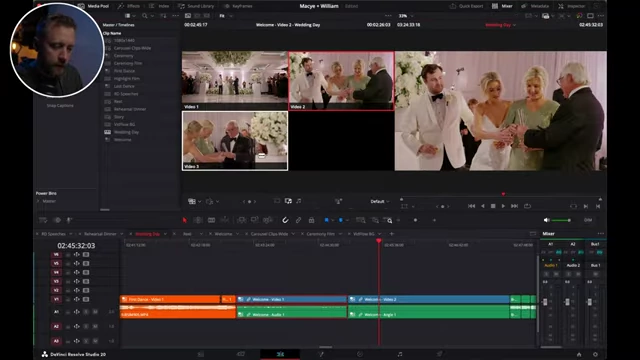
Task: Open Wedding Day tab dropdown arrow
Action: coord(165,234)
